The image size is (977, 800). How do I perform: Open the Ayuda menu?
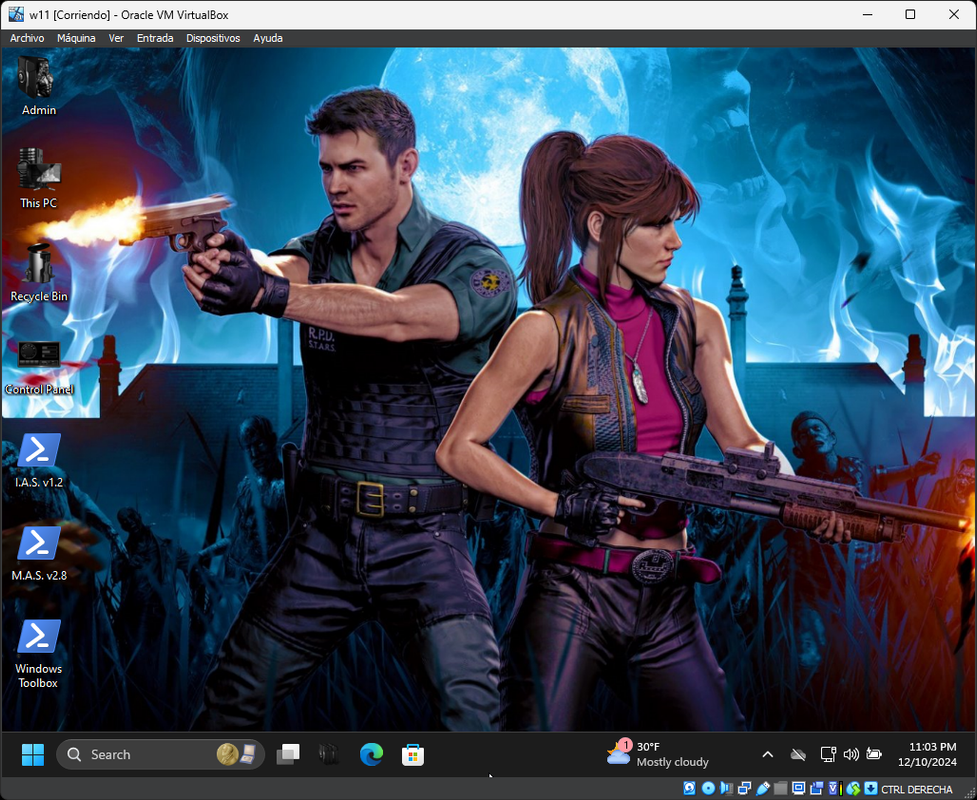[268, 38]
